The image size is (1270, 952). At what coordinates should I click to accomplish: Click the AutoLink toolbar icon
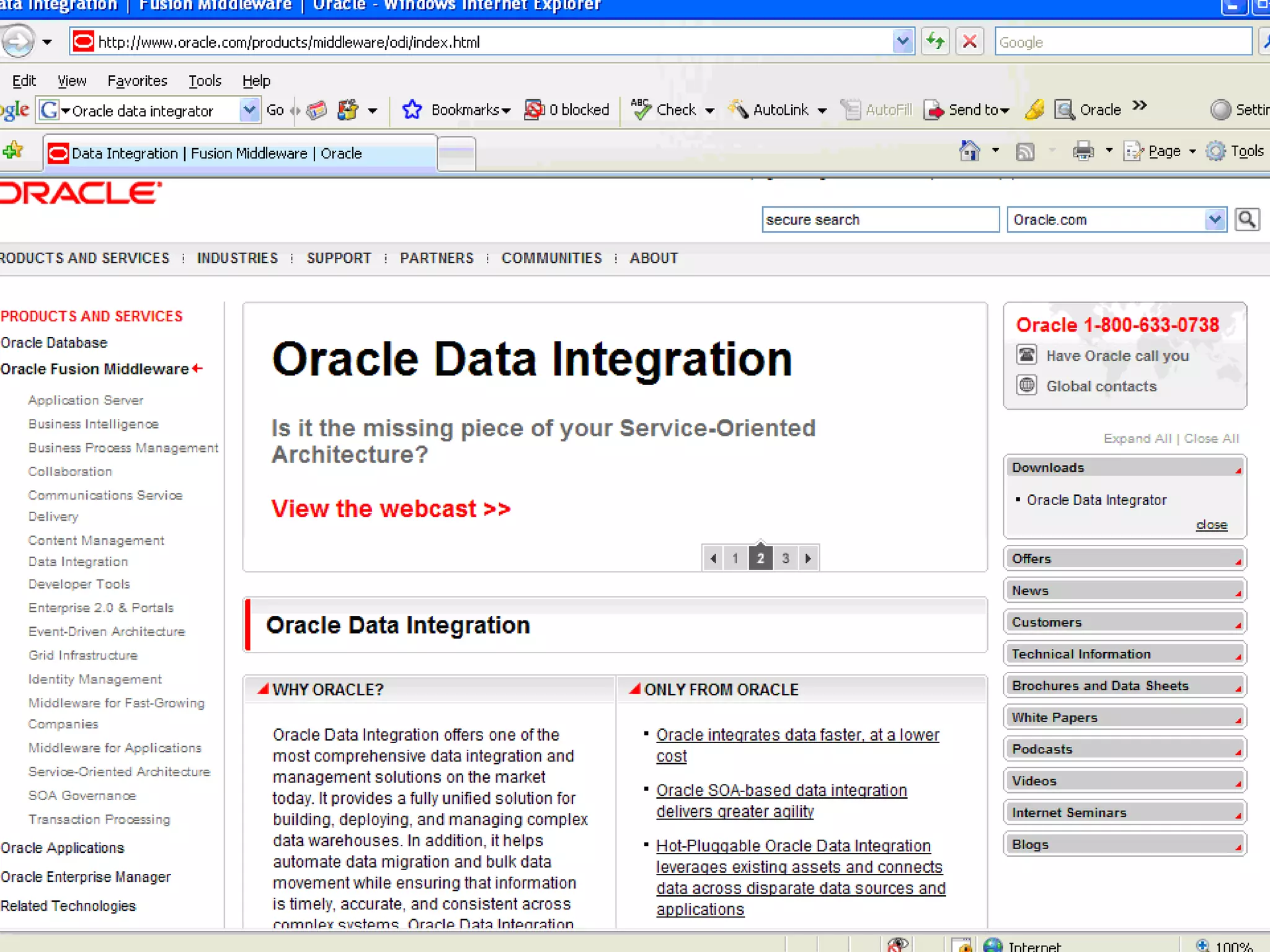pyautogui.click(x=738, y=110)
